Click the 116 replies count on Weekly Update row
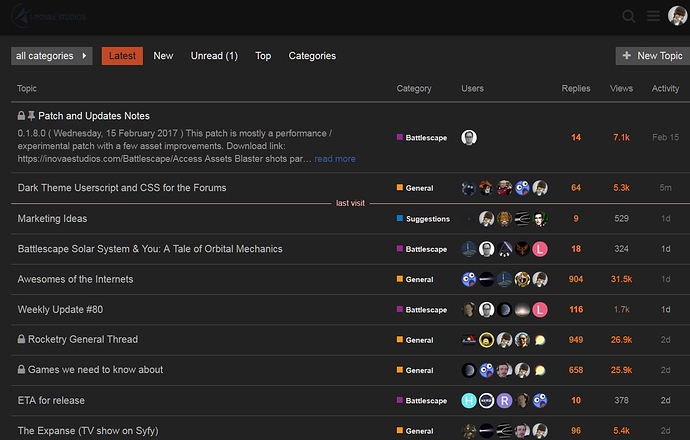This screenshot has width=690, height=440. coord(576,310)
